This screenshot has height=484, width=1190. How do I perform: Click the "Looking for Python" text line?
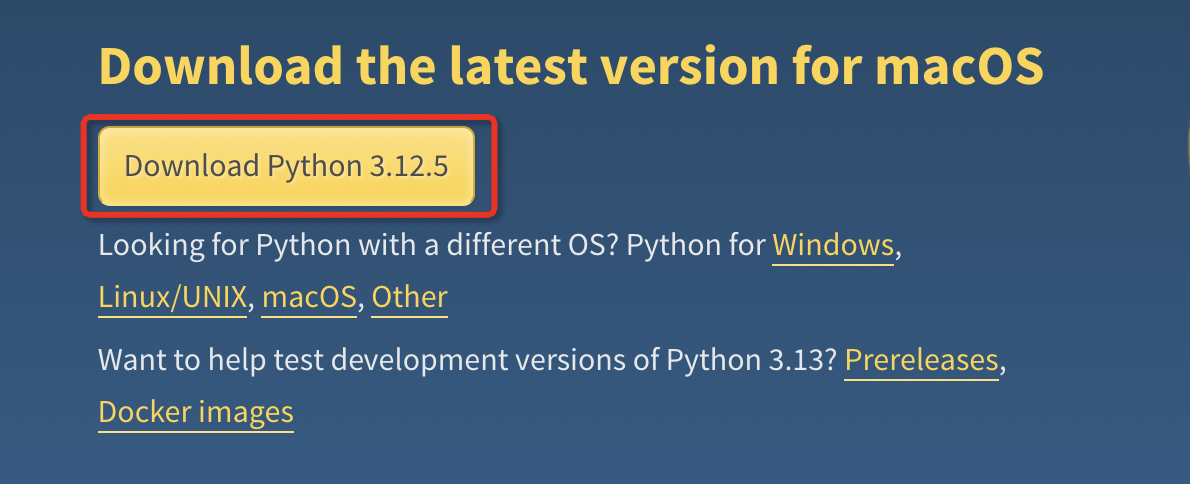click(499, 245)
